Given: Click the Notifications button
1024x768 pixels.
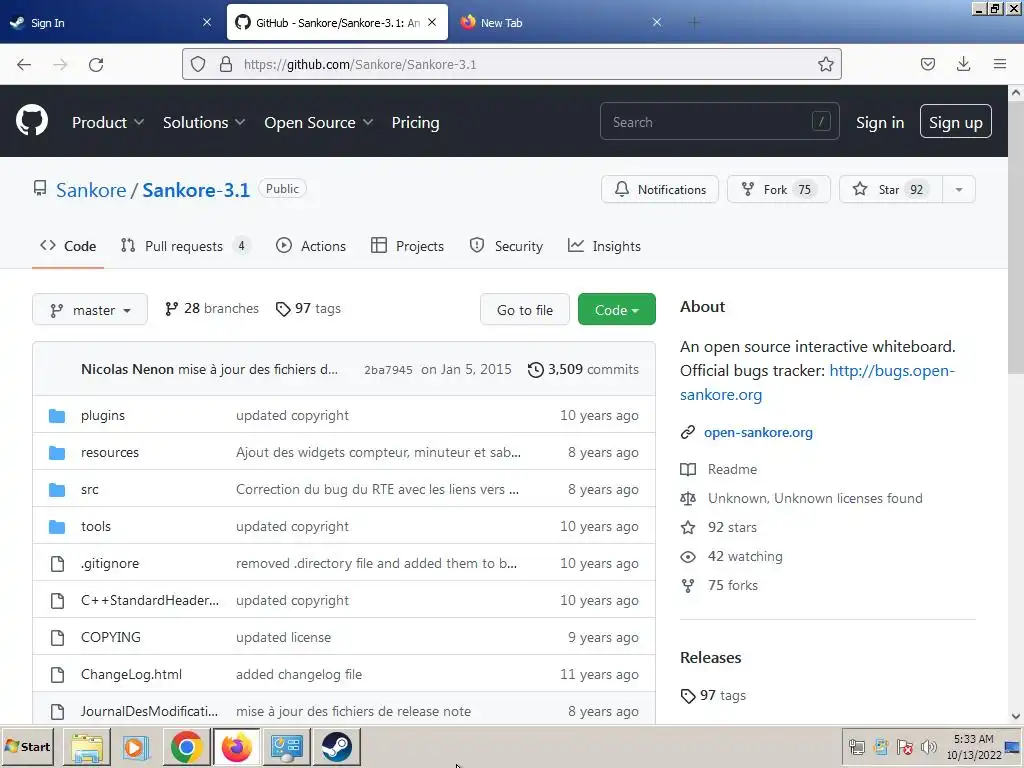Looking at the screenshot, I should (660, 189).
